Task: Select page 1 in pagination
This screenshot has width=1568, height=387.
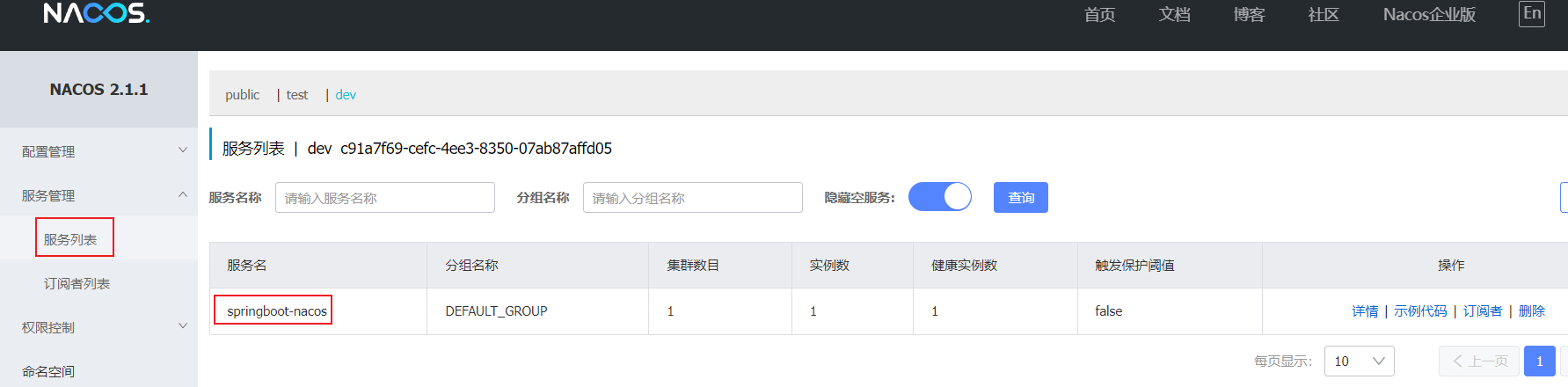Action: tap(1539, 361)
